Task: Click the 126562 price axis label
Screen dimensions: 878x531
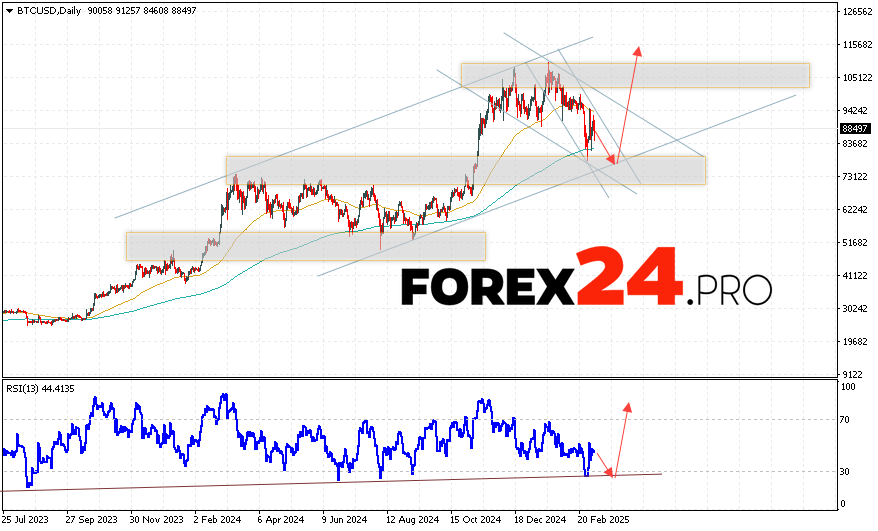Action: tap(854, 12)
